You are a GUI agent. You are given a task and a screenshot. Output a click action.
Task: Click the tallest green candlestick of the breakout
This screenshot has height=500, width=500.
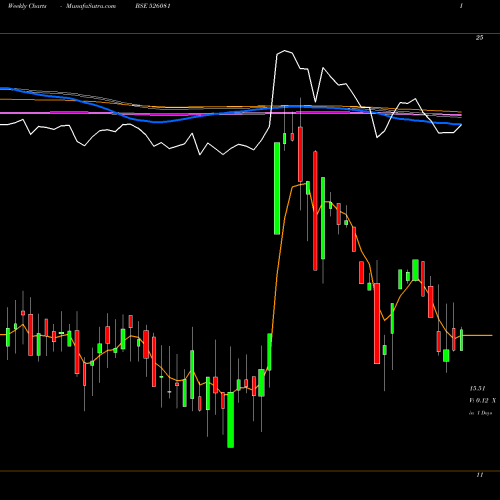pyautogui.click(x=277, y=188)
